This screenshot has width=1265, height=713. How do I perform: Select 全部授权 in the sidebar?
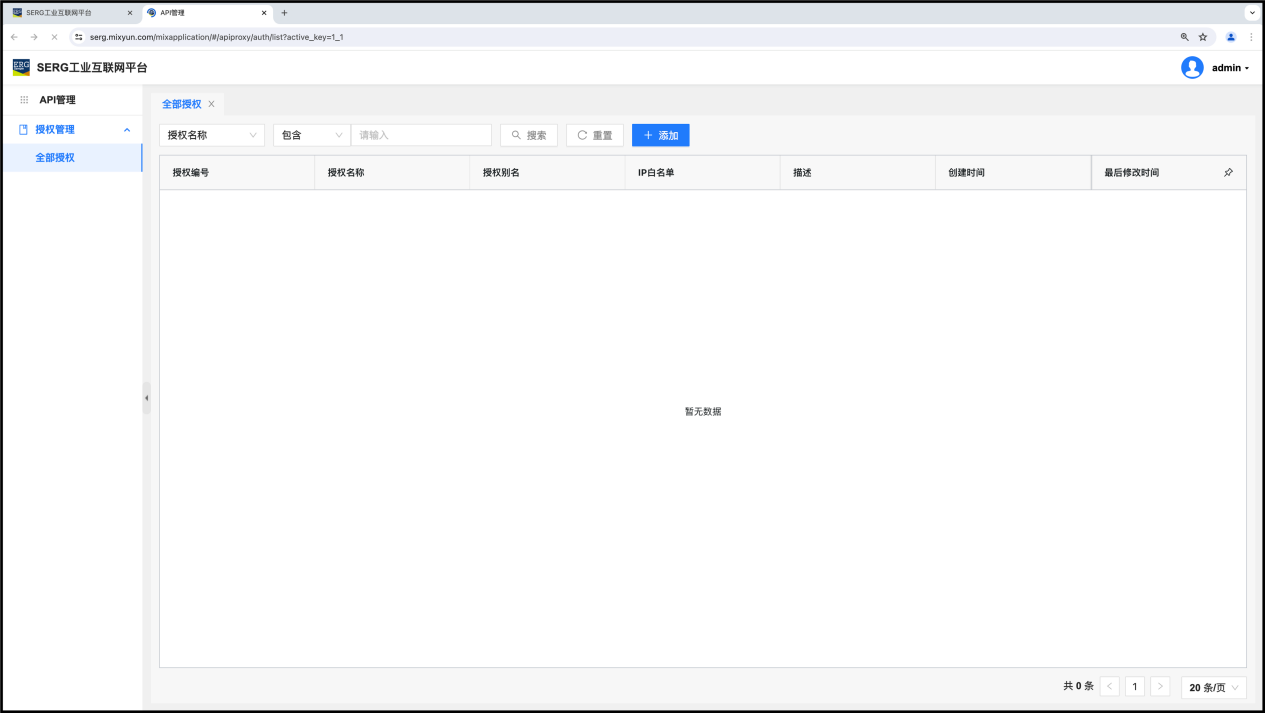[x=55, y=158]
